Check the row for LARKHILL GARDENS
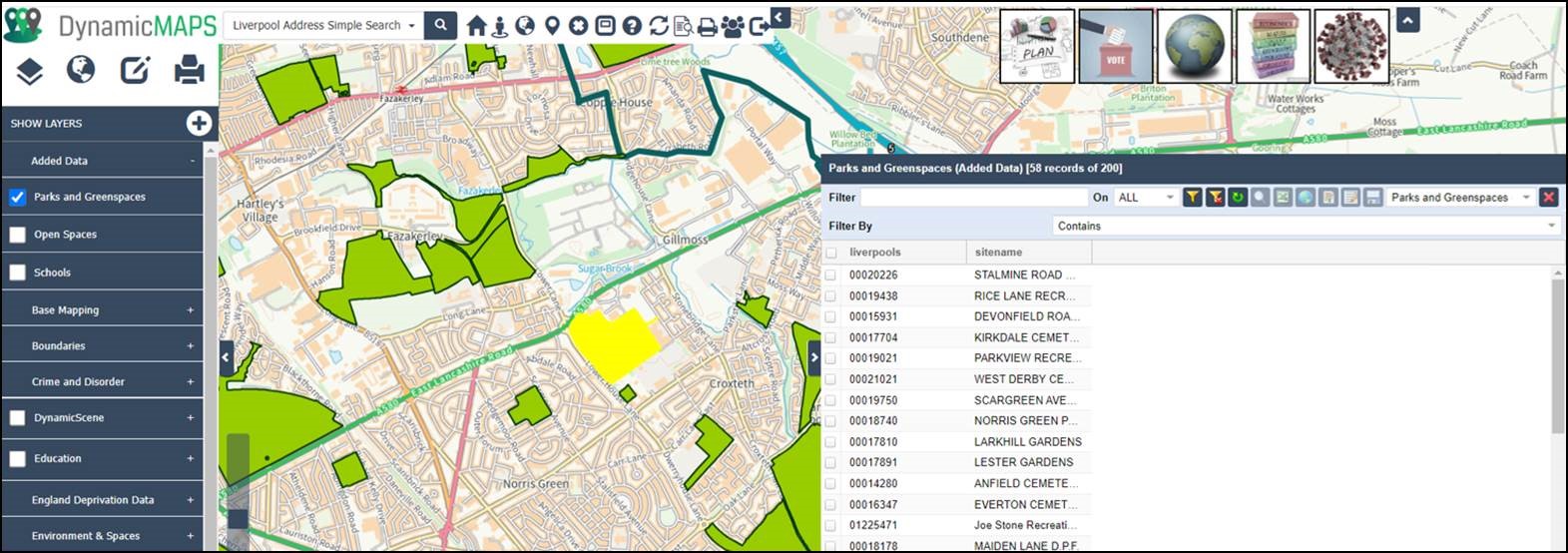Image resolution: width=1568 pixels, height=553 pixels. click(831, 441)
